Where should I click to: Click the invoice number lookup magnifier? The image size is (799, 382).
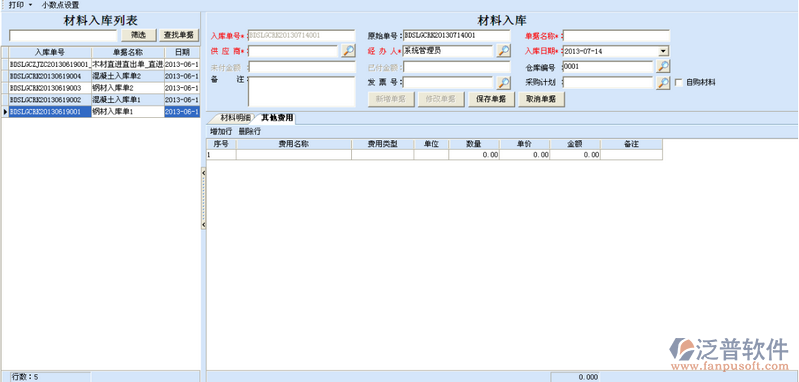click(503, 83)
